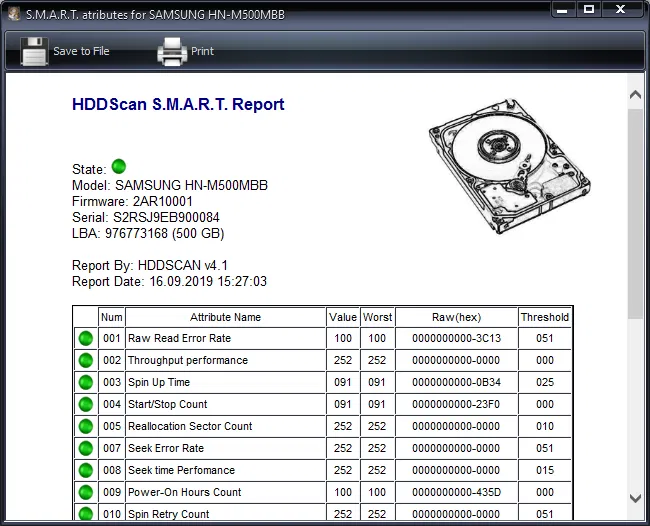The height and width of the screenshot is (526, 650).
Task: Click the HDDScan app icon in title bar
Action: coord(14,14)
